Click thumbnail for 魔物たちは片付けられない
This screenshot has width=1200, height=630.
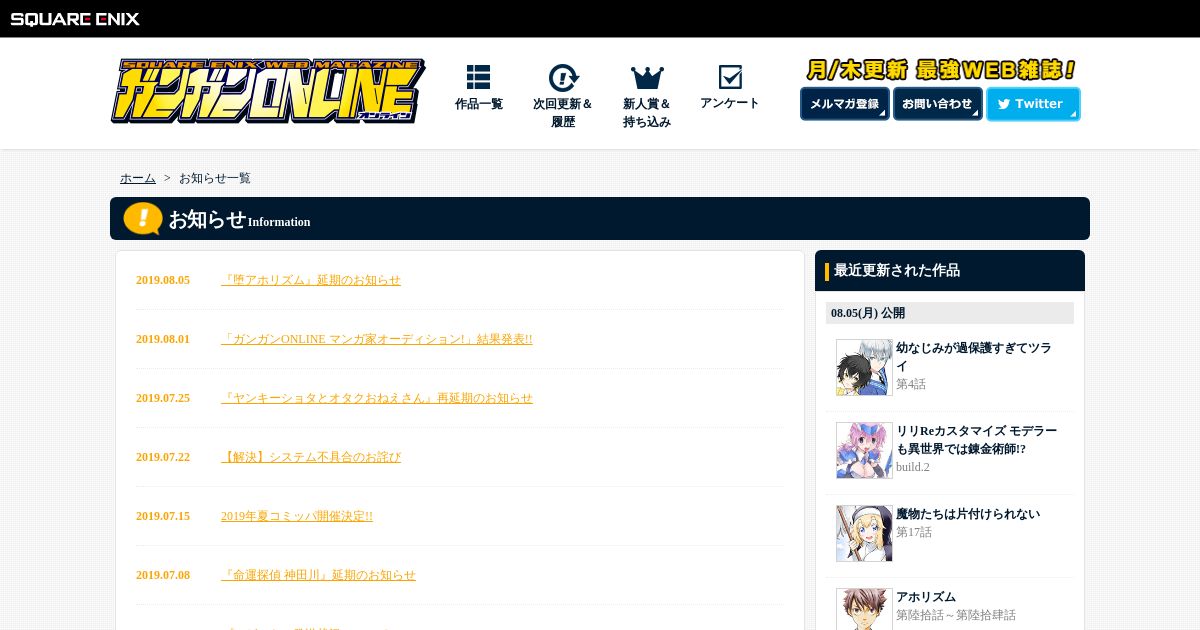(x=864, y=533)
